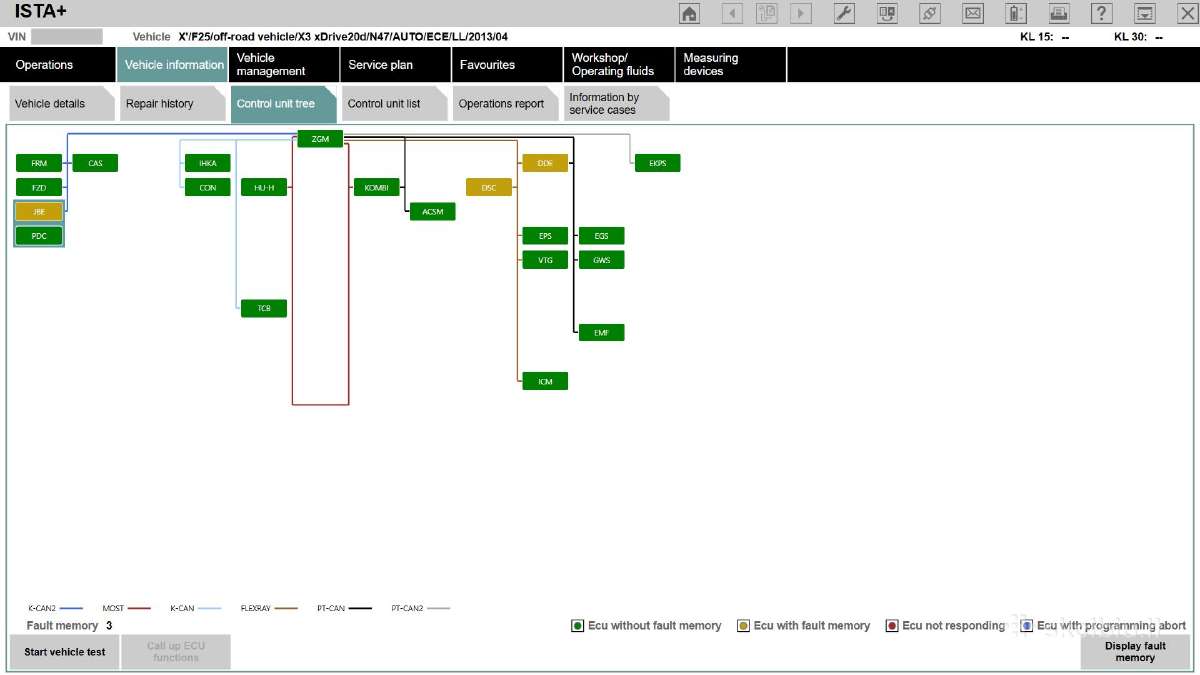The height and width of the screenshot is (675, 1200).
Task: Click the Start vehicle test button
Action: pyautogui.click(x=65, y=652)
